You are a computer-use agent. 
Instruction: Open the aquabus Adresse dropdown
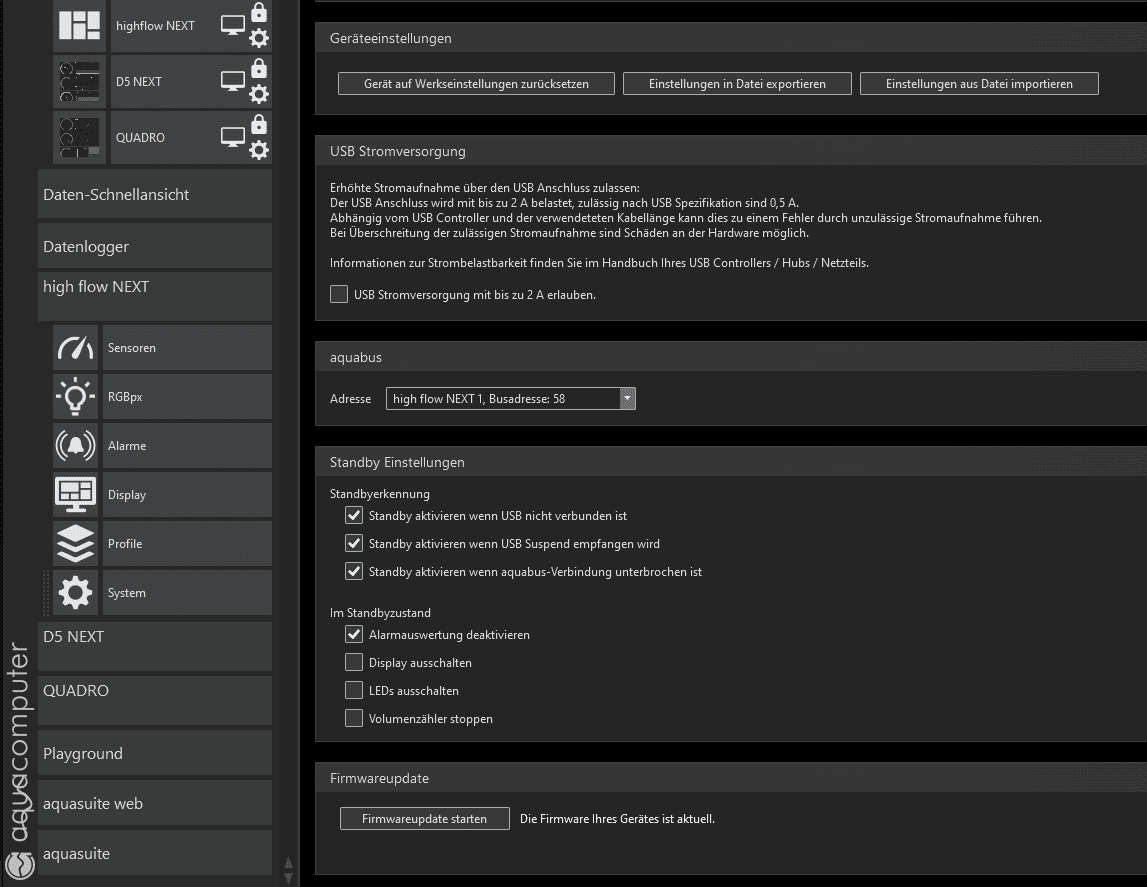click(x=511, y=399)
